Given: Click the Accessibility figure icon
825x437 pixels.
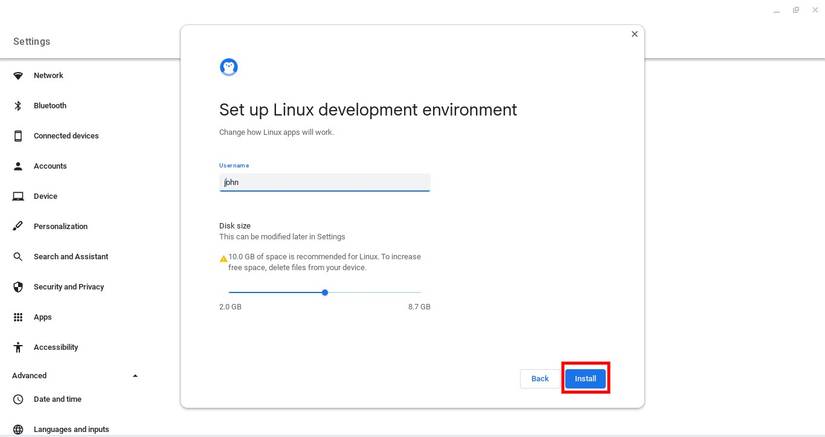Looking at the screenshot, I should point(18,348).
